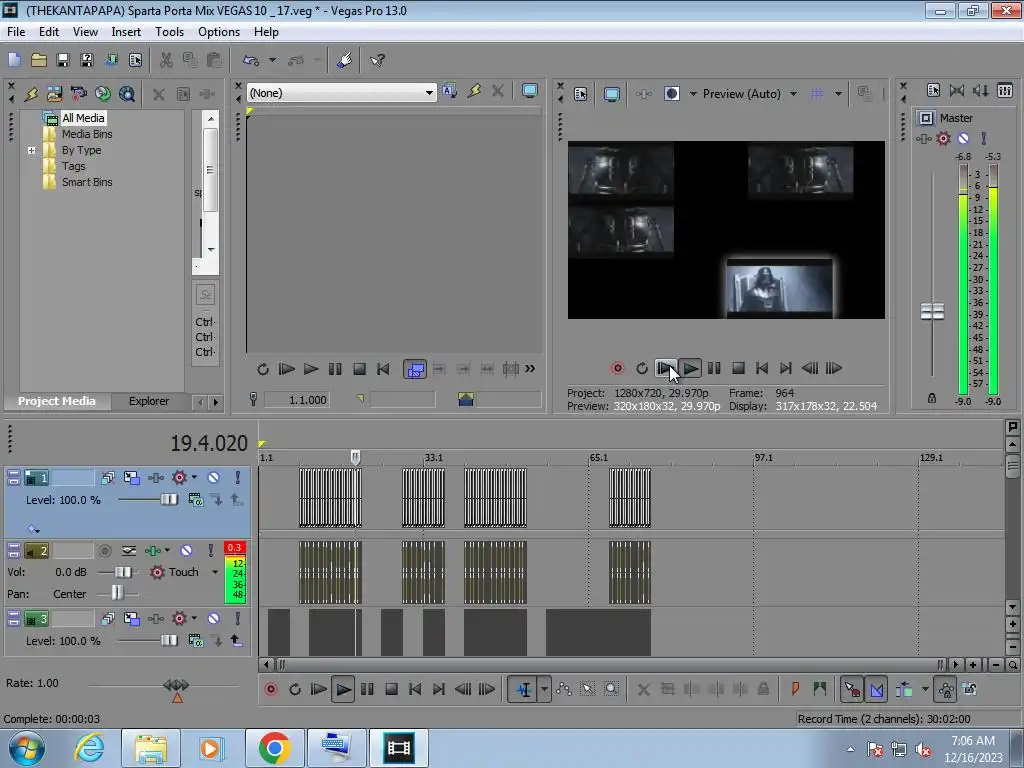Image resolution: width=1024 pixels, height=768 pixels.
Task: Click the Record button in timeline transport
Action: tap(270, 689)
